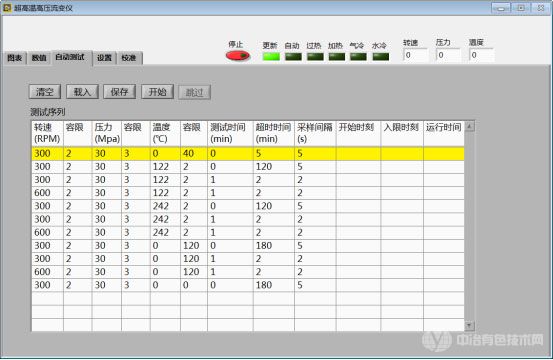The image size is (553, 360).
Task: Click the timeout 120 cell in the temperature 242 row
Action: pos(274,206)
